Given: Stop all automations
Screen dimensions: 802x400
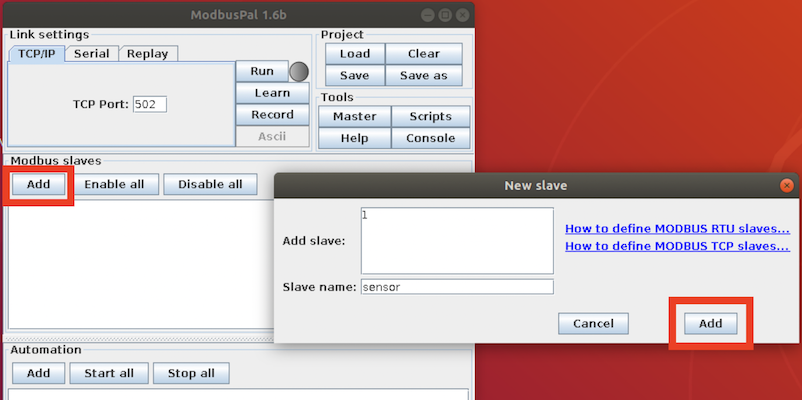Looking at the screenshot, I should (x=191, y=373).
